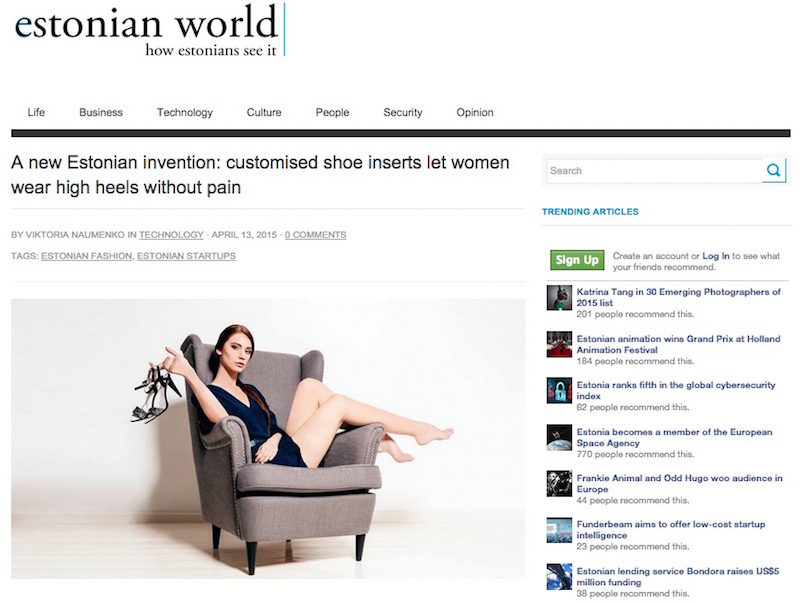Screen dimensions: 800x603
Task: Open the cybersecurity index padlock thumbnail
Action: [x=559, y=390]
